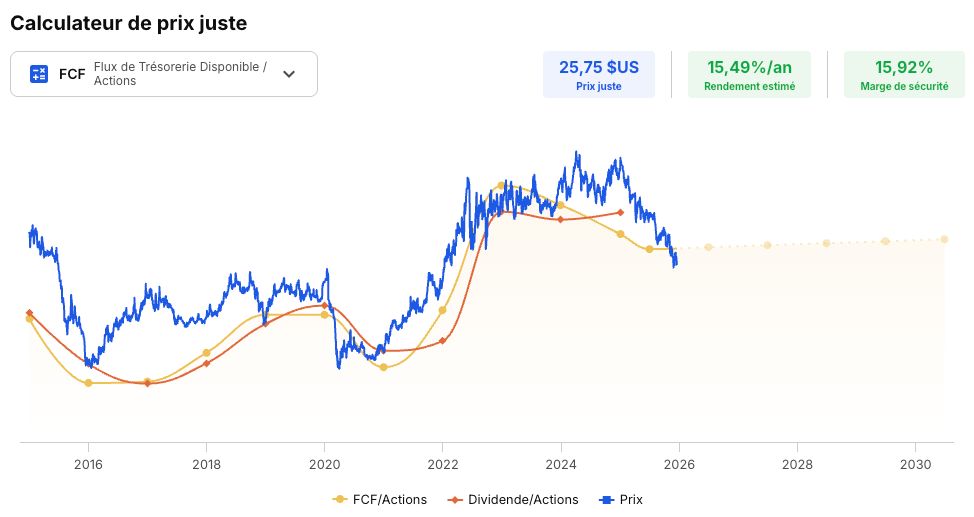This screenshot has height=517, width=974.
Task: Click the 2025 dividend diamond data point
Action: click(621, 213)
